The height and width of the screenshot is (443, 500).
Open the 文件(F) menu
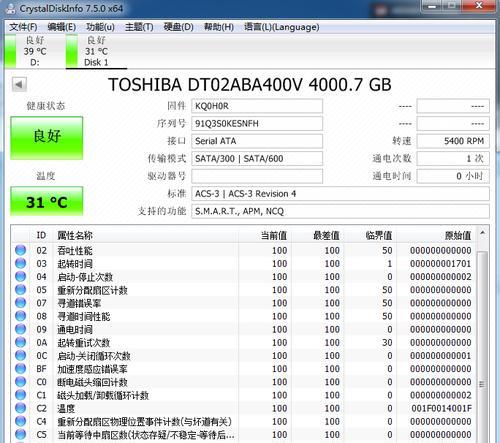coord(23,27)
